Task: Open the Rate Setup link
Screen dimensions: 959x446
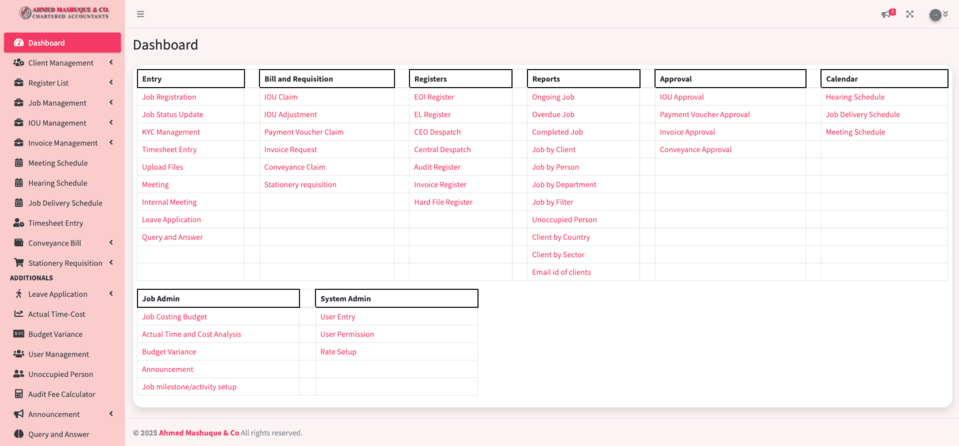Action: pos(338,352)
